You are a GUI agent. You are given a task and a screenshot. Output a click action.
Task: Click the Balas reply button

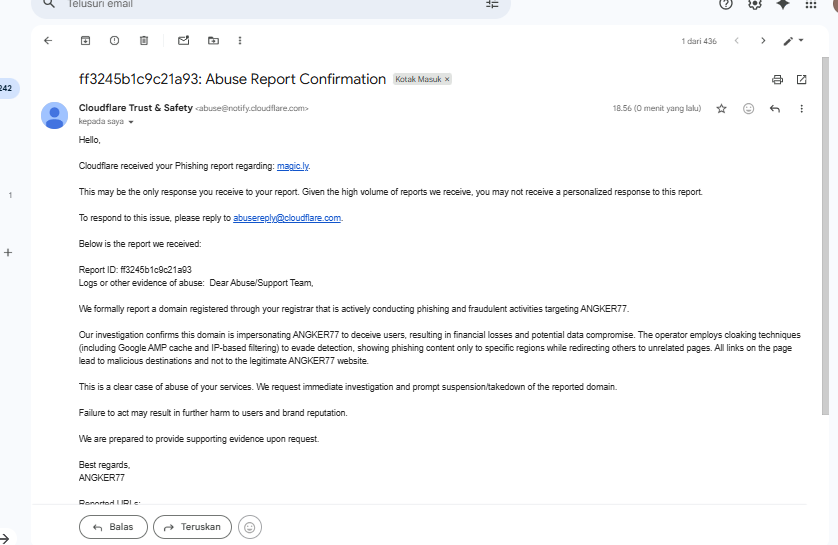(x=113, y=527)
